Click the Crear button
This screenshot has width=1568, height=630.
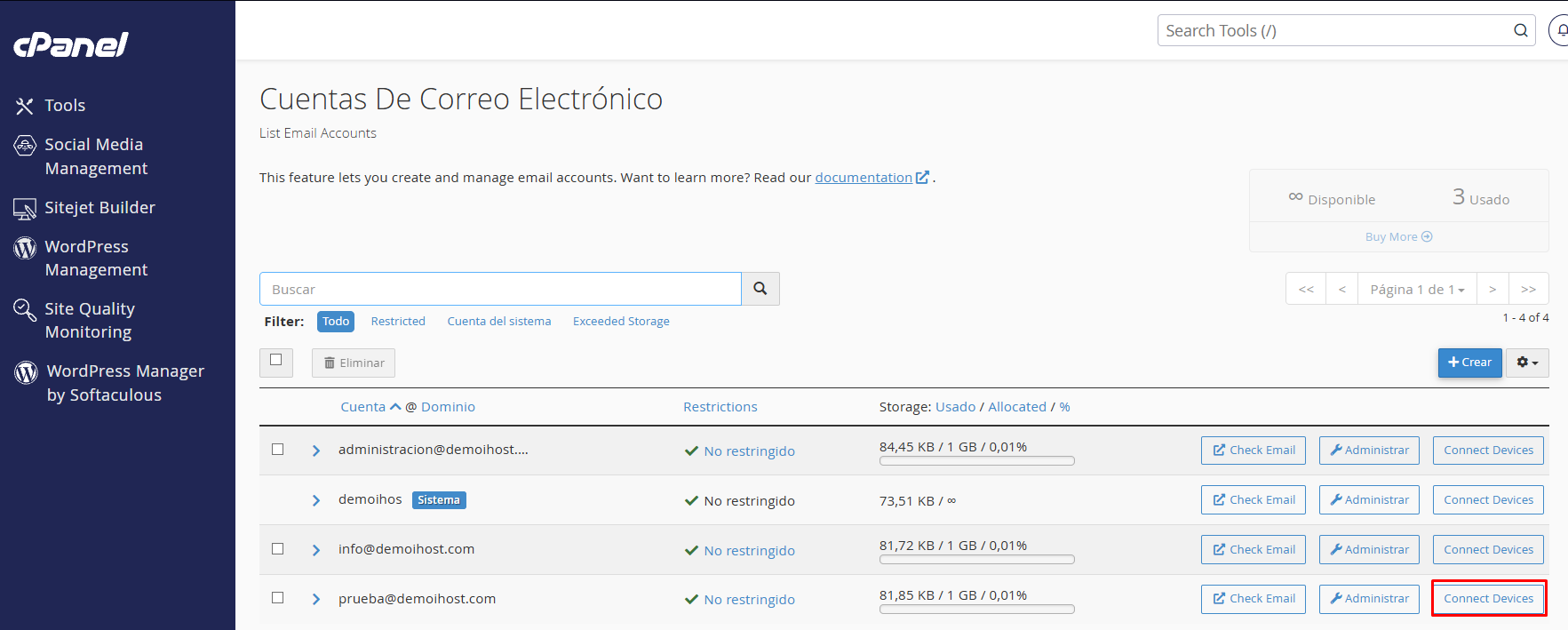pos(1469,363)
